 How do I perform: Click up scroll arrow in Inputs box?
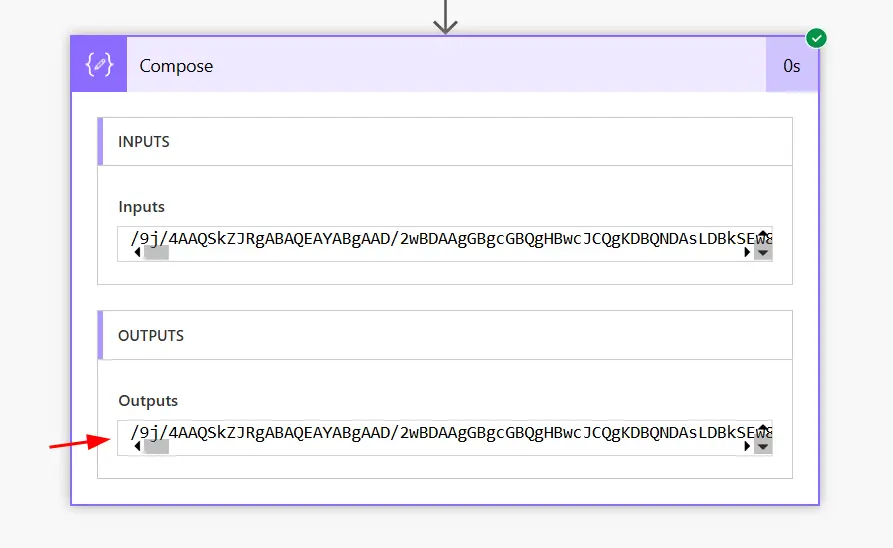pyautogui.click(x=763, y=234)
